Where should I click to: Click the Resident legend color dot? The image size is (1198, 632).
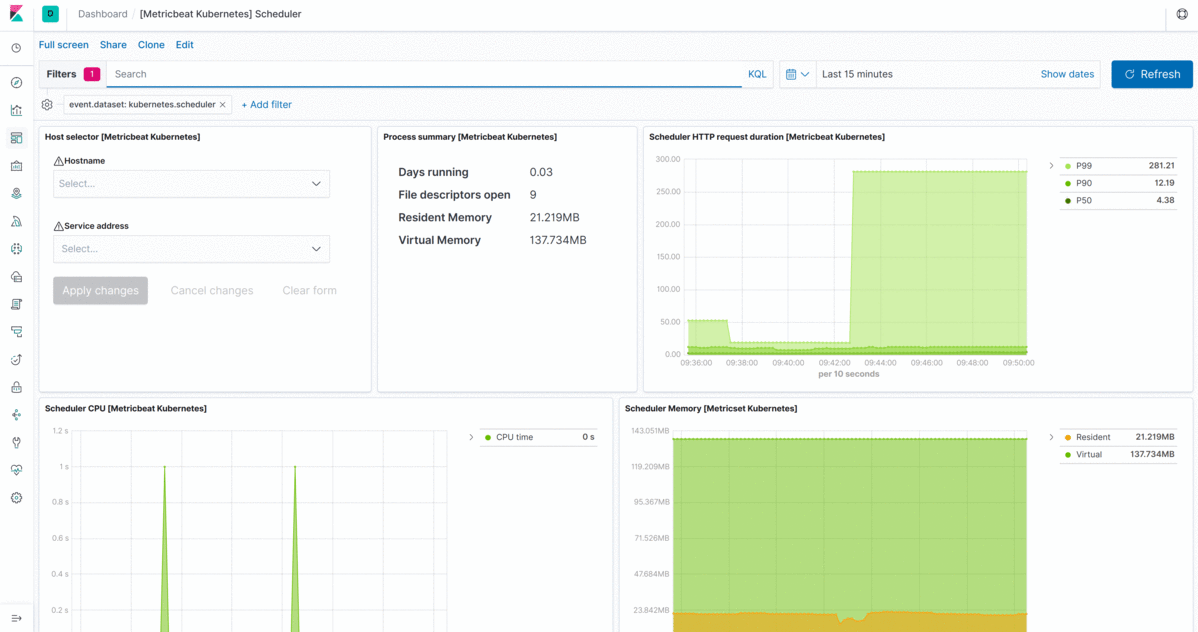1068,437
